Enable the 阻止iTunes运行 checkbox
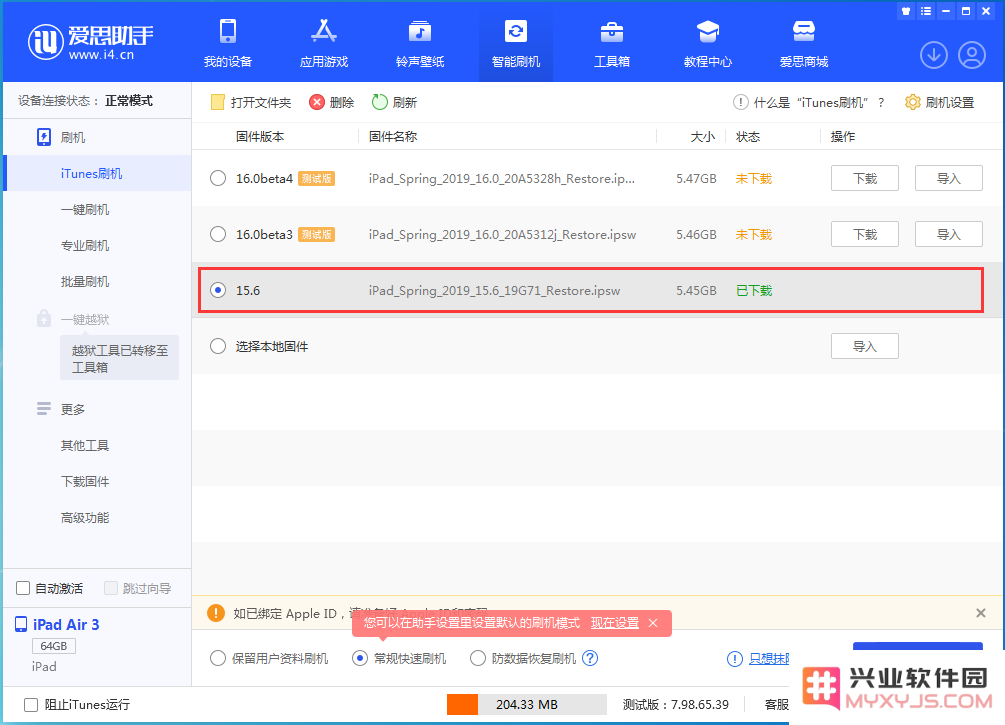 tap(31, 704)
